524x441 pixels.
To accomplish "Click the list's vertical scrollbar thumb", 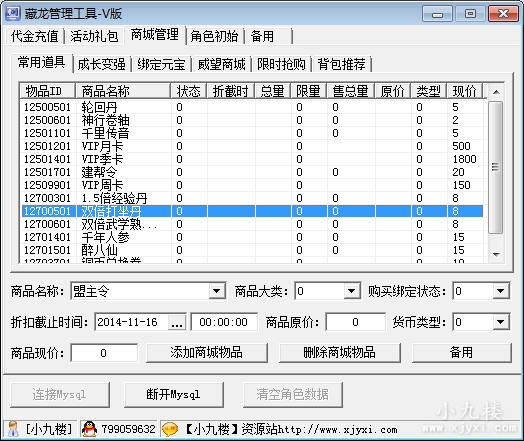I will pyautogui.click(x=496, y=167).
